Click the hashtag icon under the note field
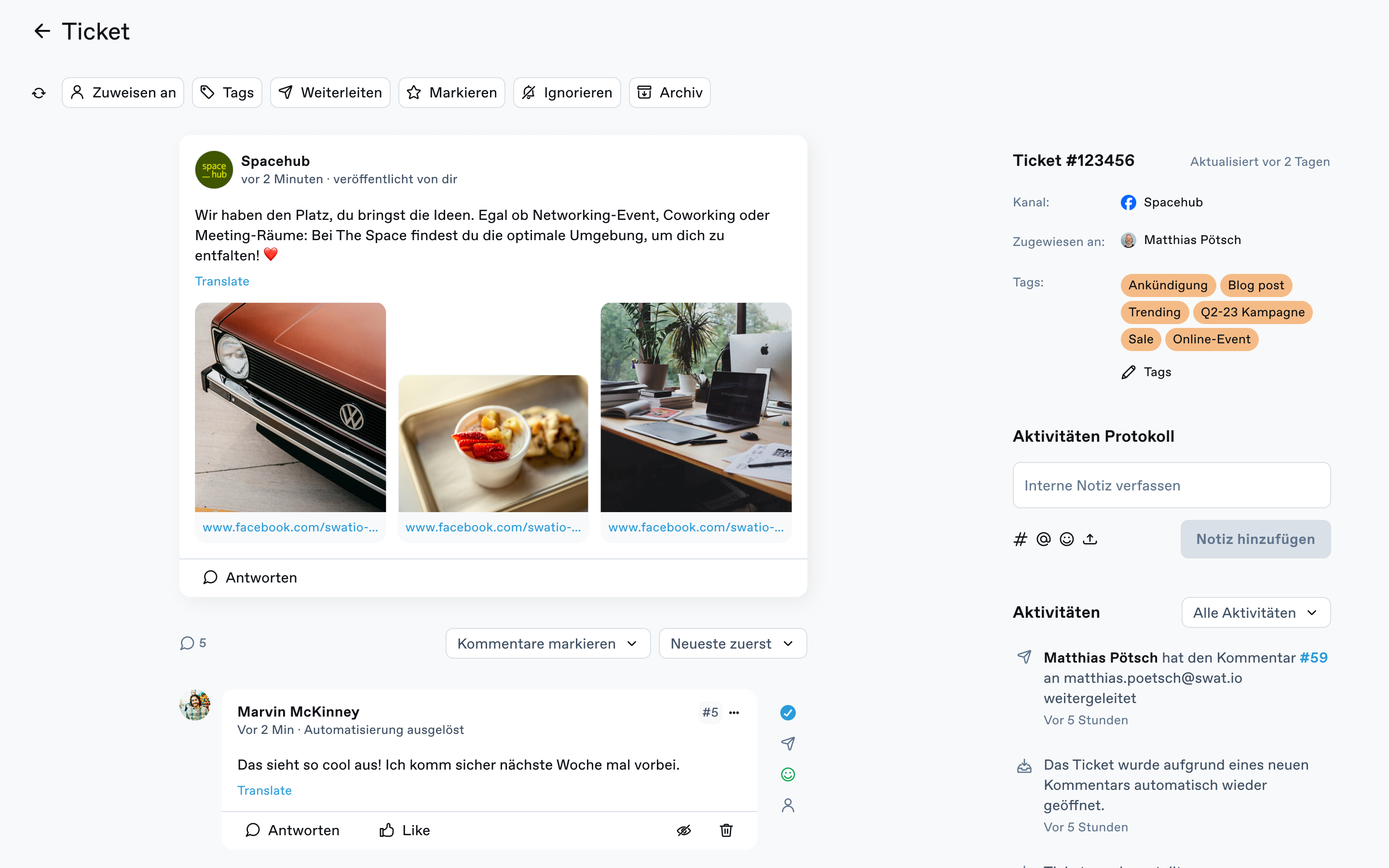Viewport: 1389px width, 868px height. click(1020, 539)
